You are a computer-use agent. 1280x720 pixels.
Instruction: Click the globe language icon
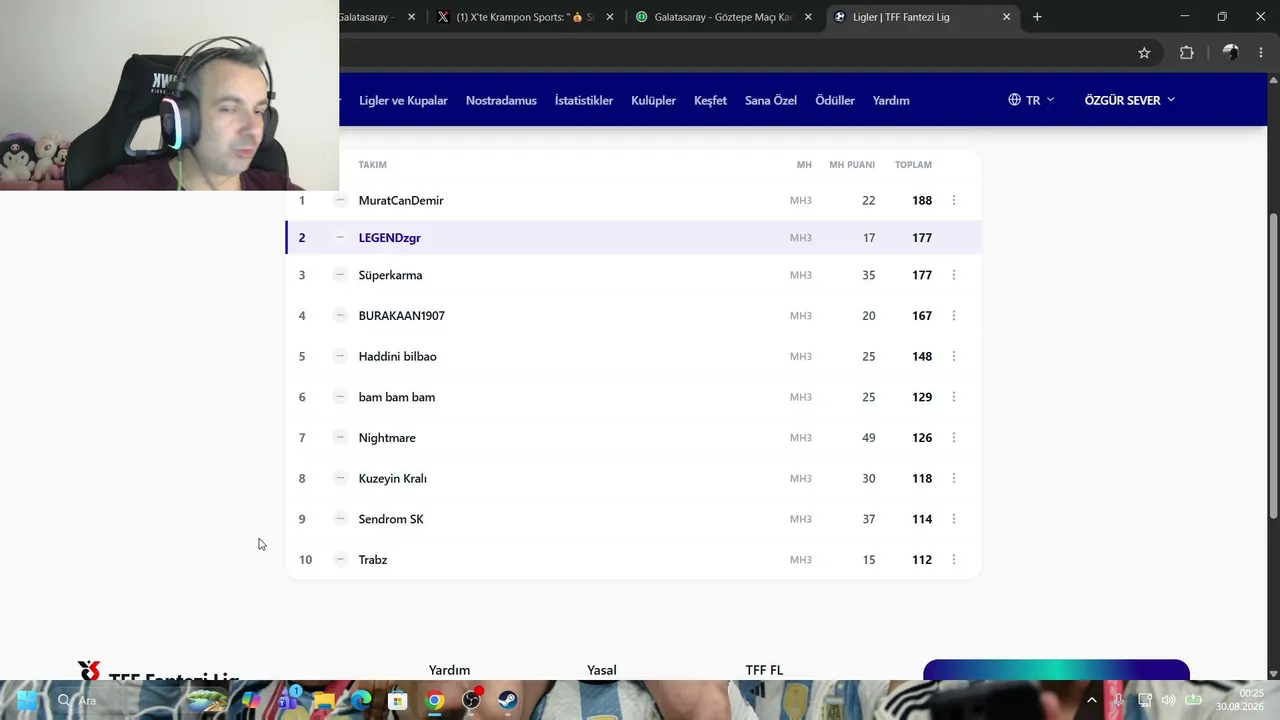[1014, 100]
